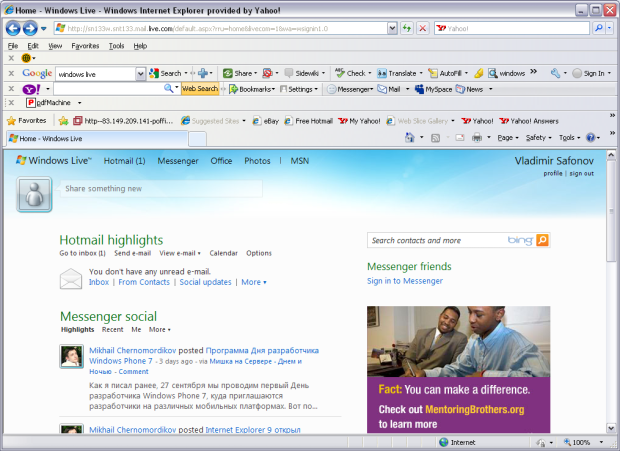
Task: Open the empty new tab button
Action: click(x=197, y=139)
